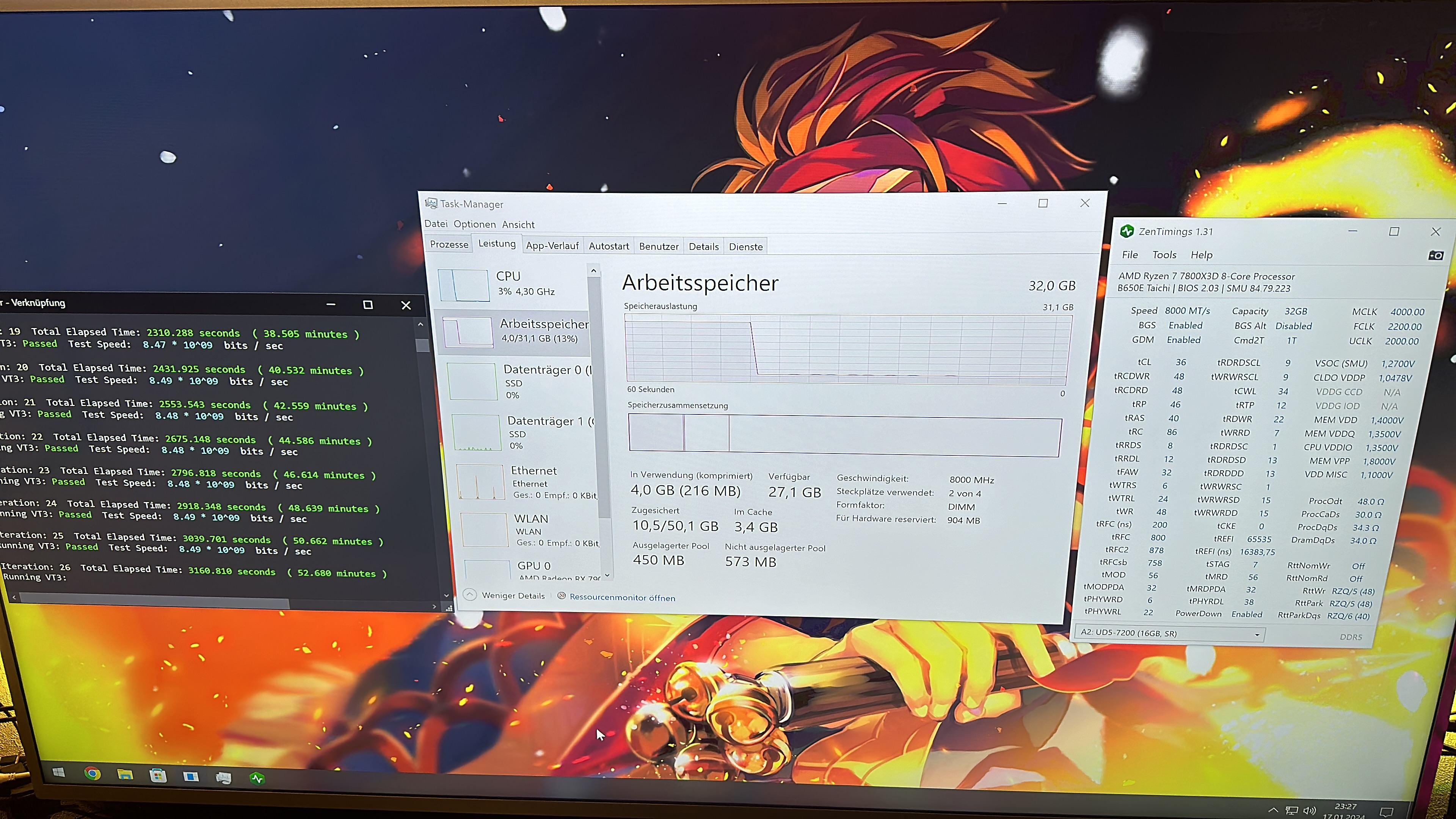Switch to the Autostart tab
The height and width of the screenshot is (819, 1456).
(x=609, y=246)
